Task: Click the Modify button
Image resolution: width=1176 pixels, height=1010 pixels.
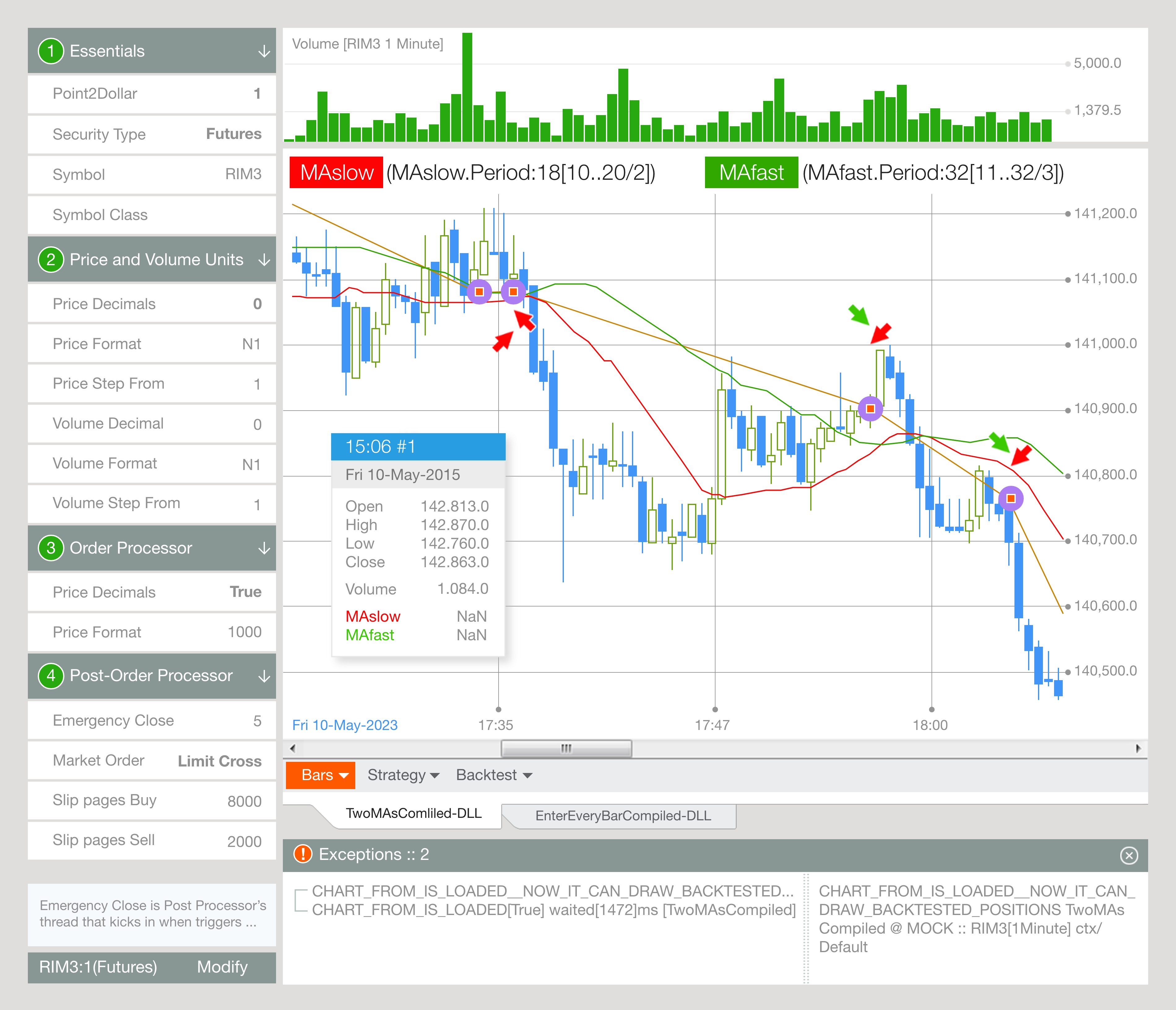Action: point(223,967)
